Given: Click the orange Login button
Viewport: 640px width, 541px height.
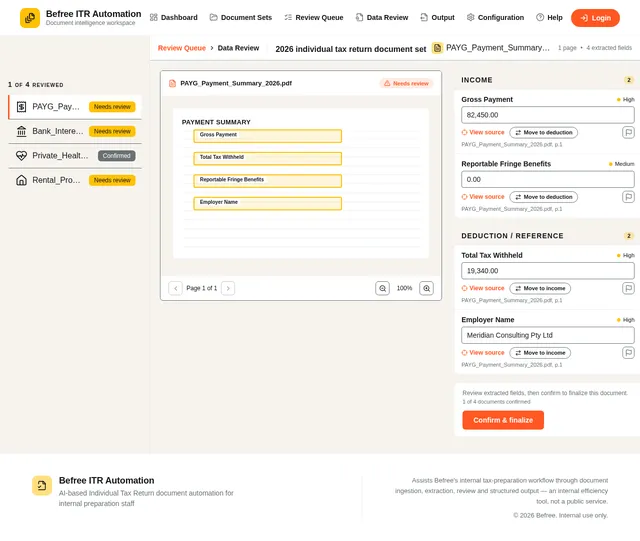Looking at the screenshot, I should pos(595,18).
